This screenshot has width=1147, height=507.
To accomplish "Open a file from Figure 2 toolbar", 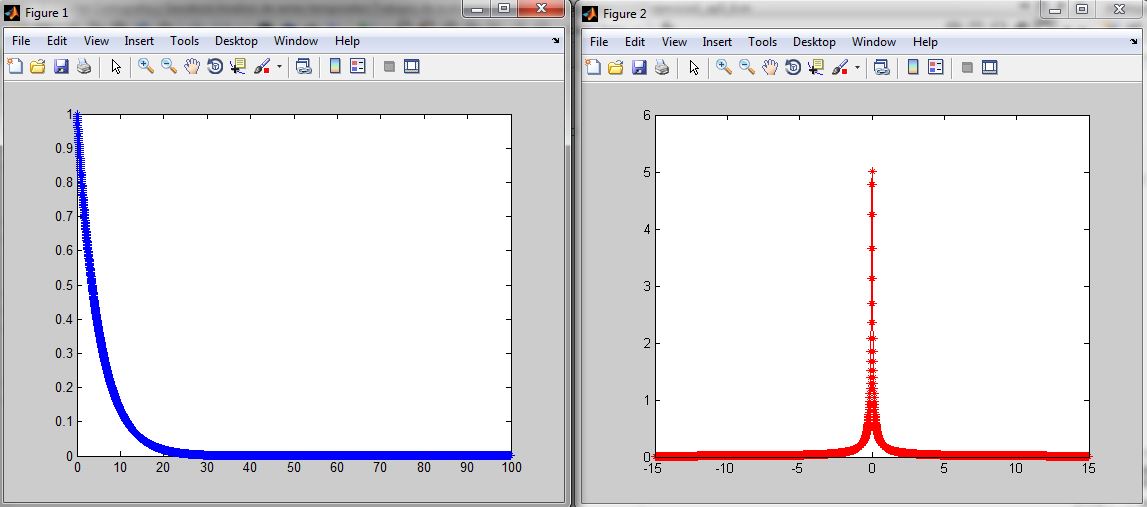I will coord(615,67).
